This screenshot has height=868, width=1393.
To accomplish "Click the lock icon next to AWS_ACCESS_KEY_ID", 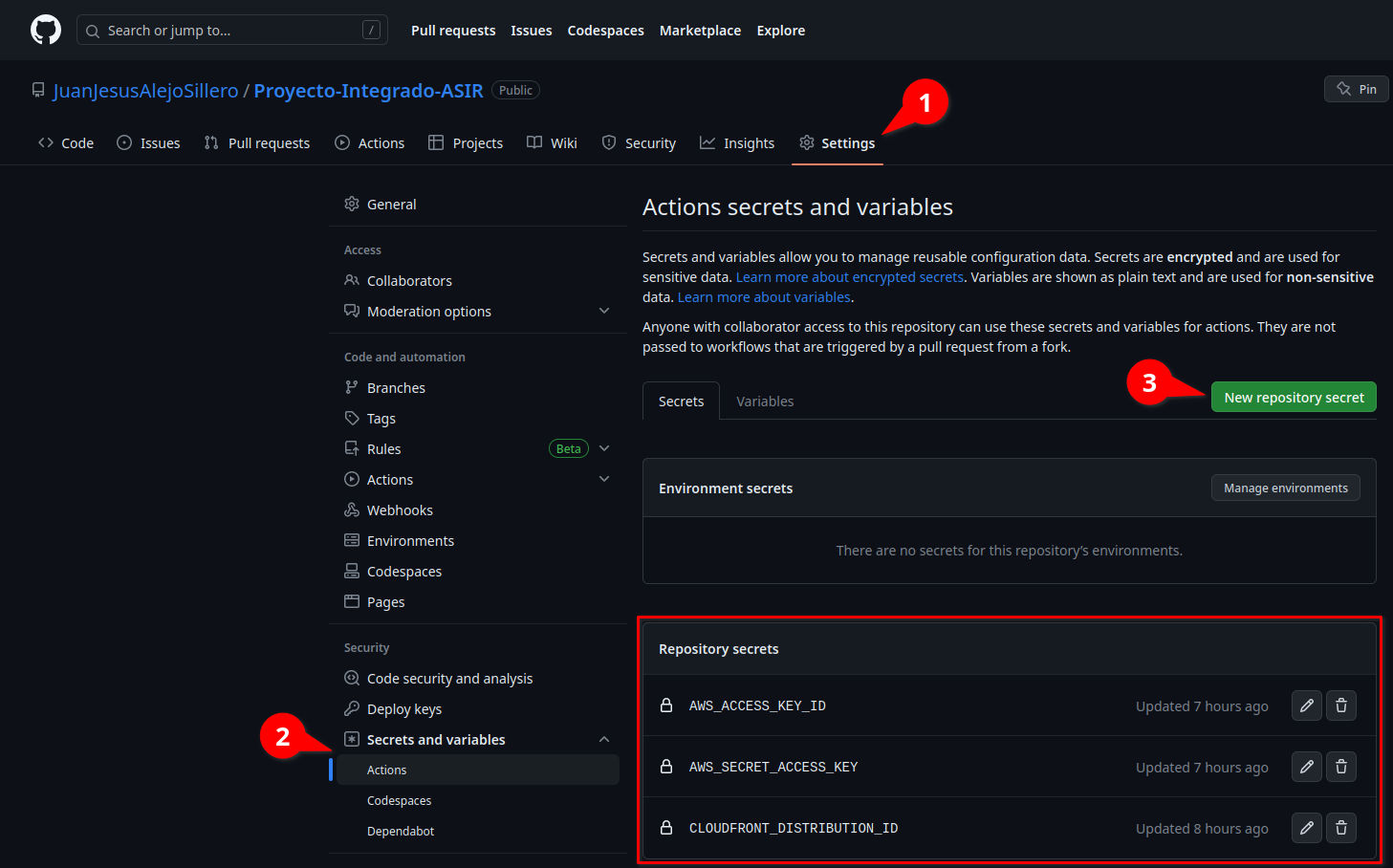I will click(666, 705).
